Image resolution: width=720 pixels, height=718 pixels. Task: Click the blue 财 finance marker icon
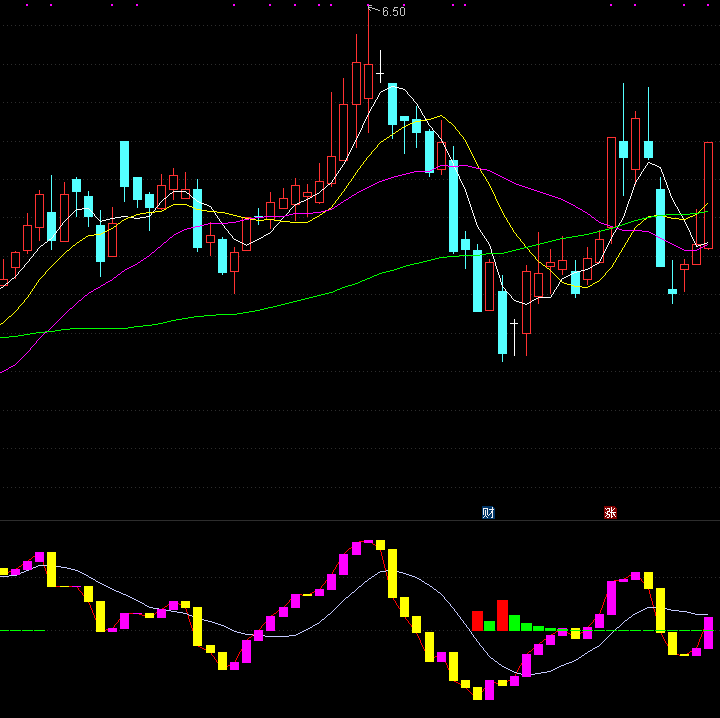488,512
